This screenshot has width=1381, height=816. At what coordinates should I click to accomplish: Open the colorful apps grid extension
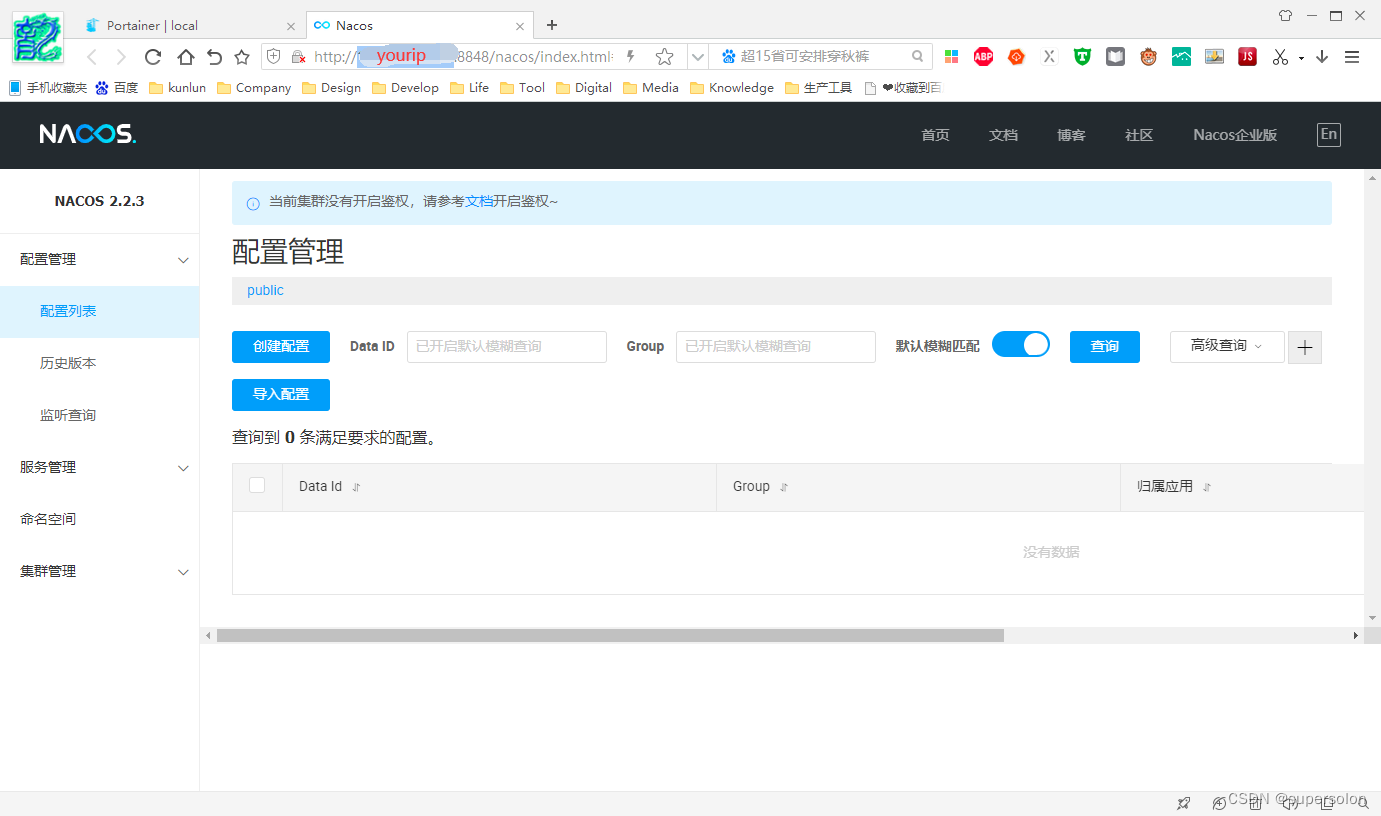951,57
